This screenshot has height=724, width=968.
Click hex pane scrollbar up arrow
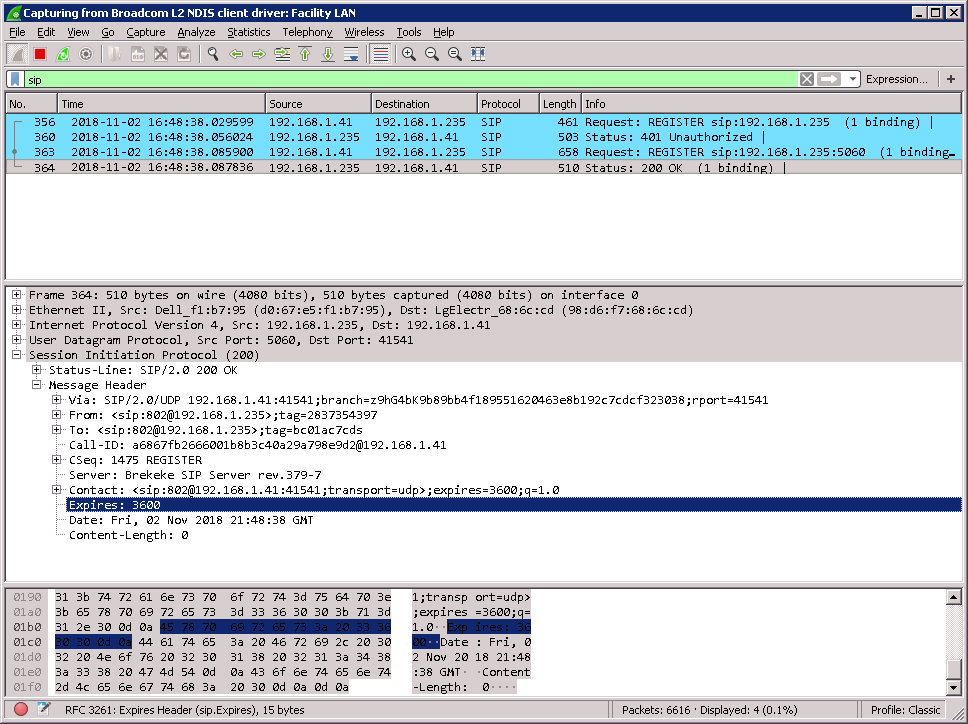953,597
